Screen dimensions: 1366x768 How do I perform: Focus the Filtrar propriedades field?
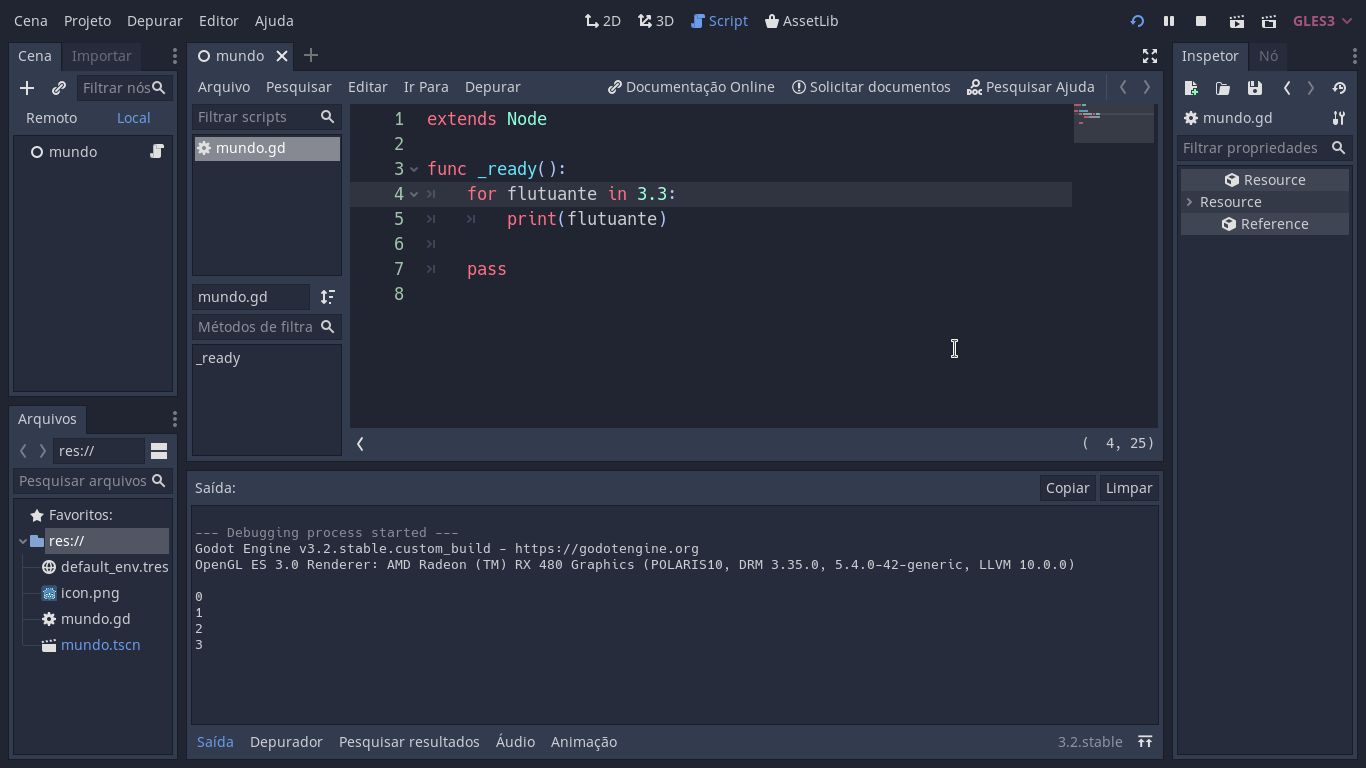(x=1265, y=148)
